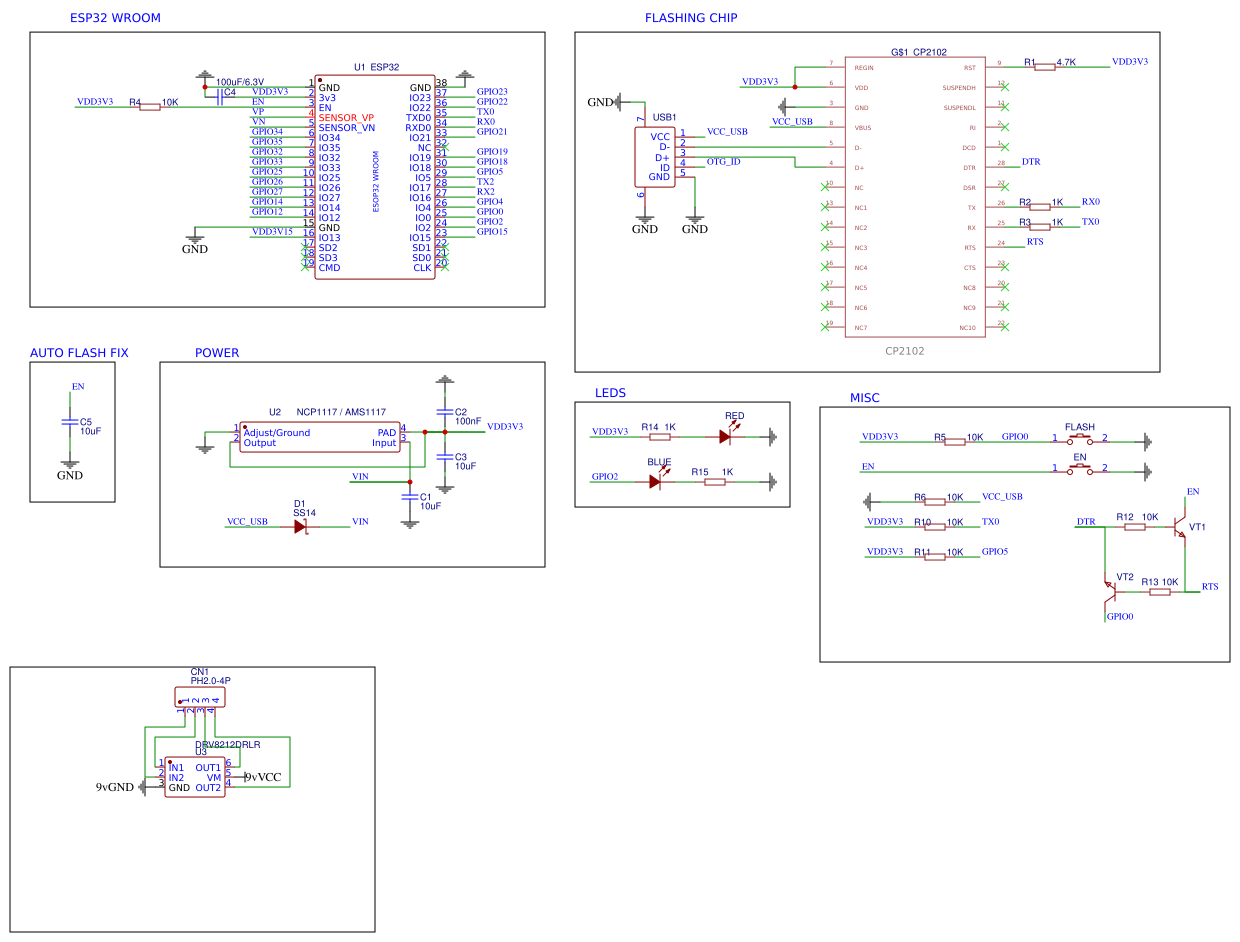1240x942 pixels.
Task: Select the D1 SS14 diode symbol
Action: coord(300,526)
